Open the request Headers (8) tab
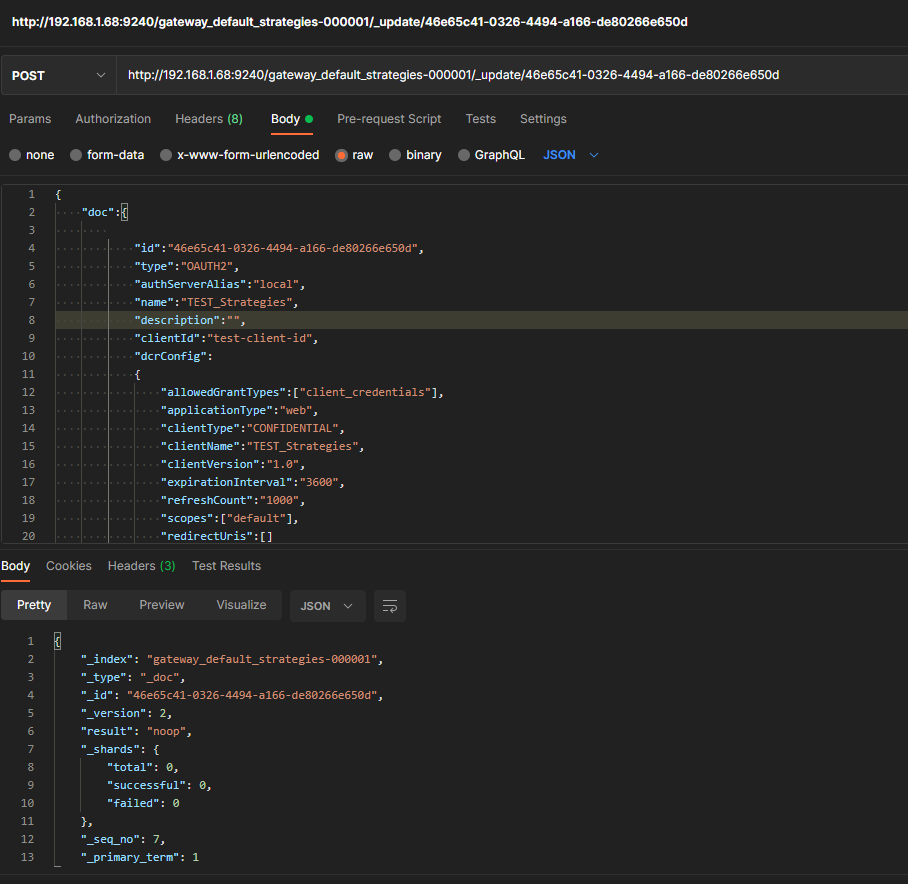The image size is (908, 884). [209, 119]
